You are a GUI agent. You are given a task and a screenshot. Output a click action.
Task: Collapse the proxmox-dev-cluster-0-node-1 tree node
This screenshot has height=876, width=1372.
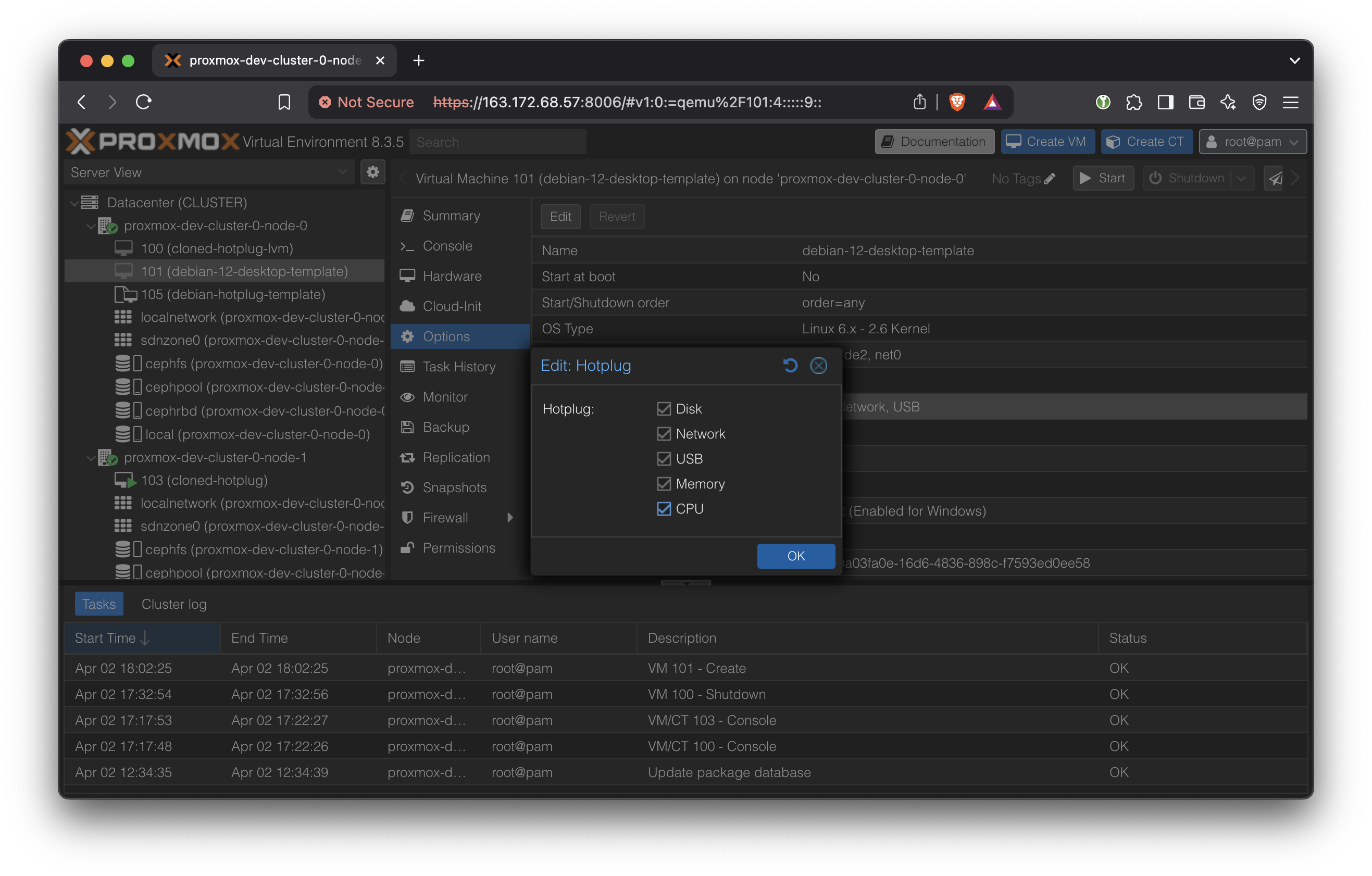91,457
